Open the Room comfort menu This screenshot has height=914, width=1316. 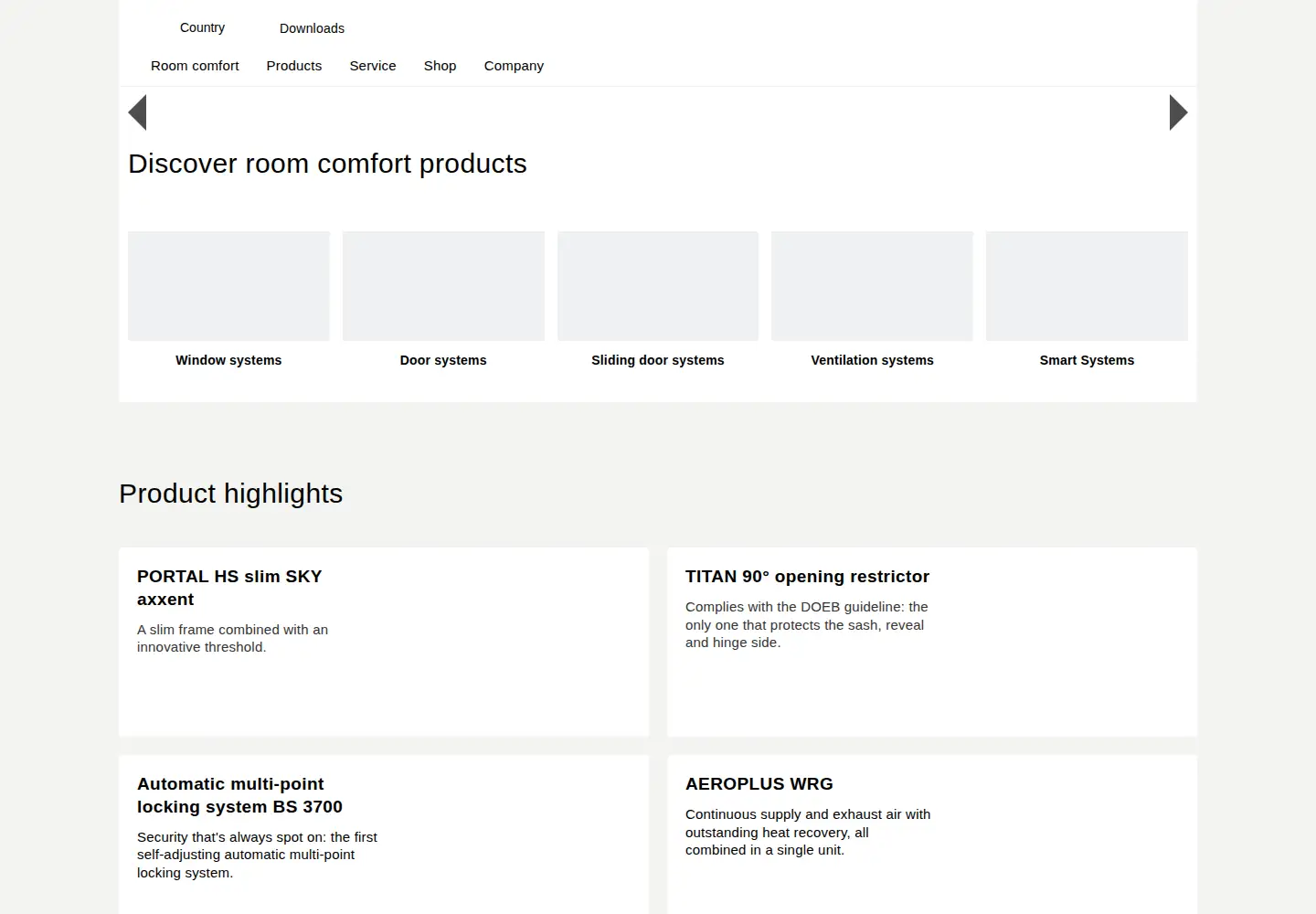pyautogui.click(x=195, y=66)
